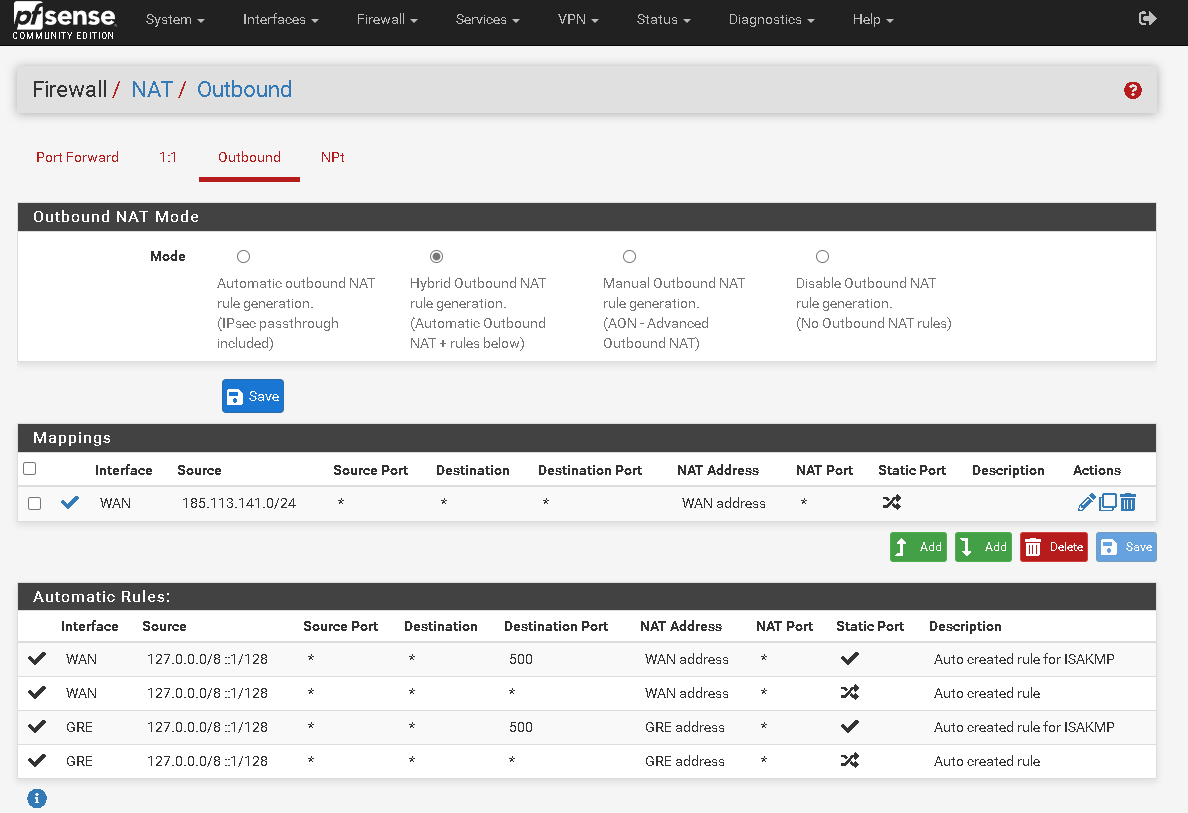Screen dimensions: 1188x813
Task: Open the pfSense logo home link
Action: (64, 21)
